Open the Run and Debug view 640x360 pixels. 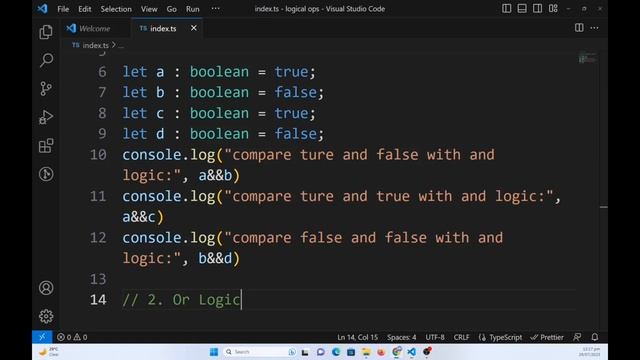tap(46, 117)
